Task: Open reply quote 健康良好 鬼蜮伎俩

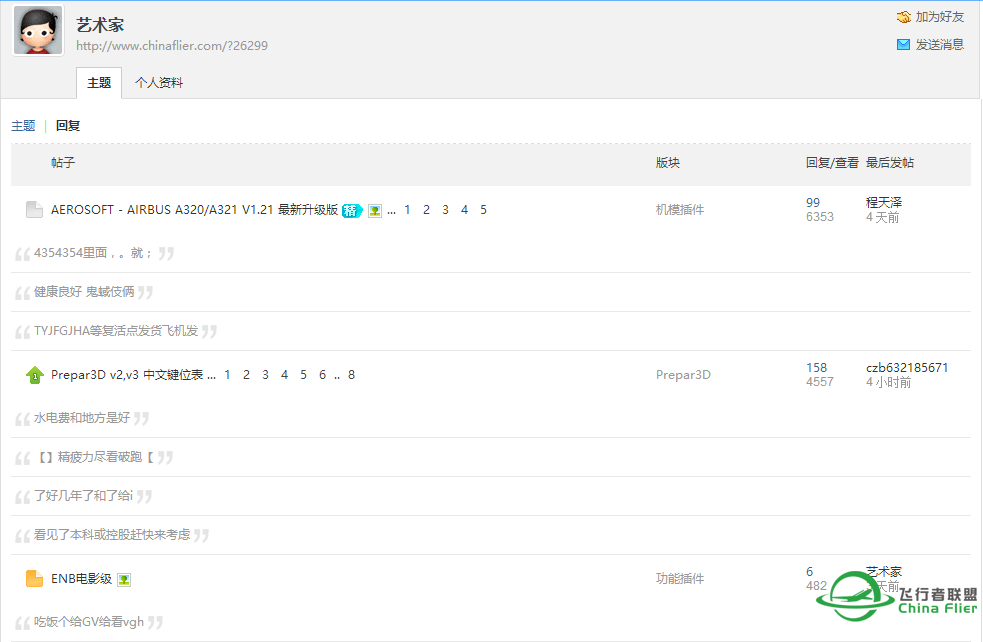Action: 84,292
